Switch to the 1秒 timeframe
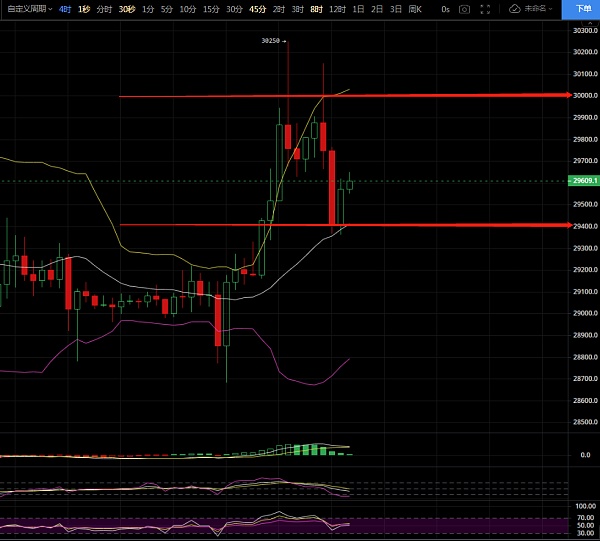Image resolution: width=600 pixels, height=541 pixels. coord(84,9)
